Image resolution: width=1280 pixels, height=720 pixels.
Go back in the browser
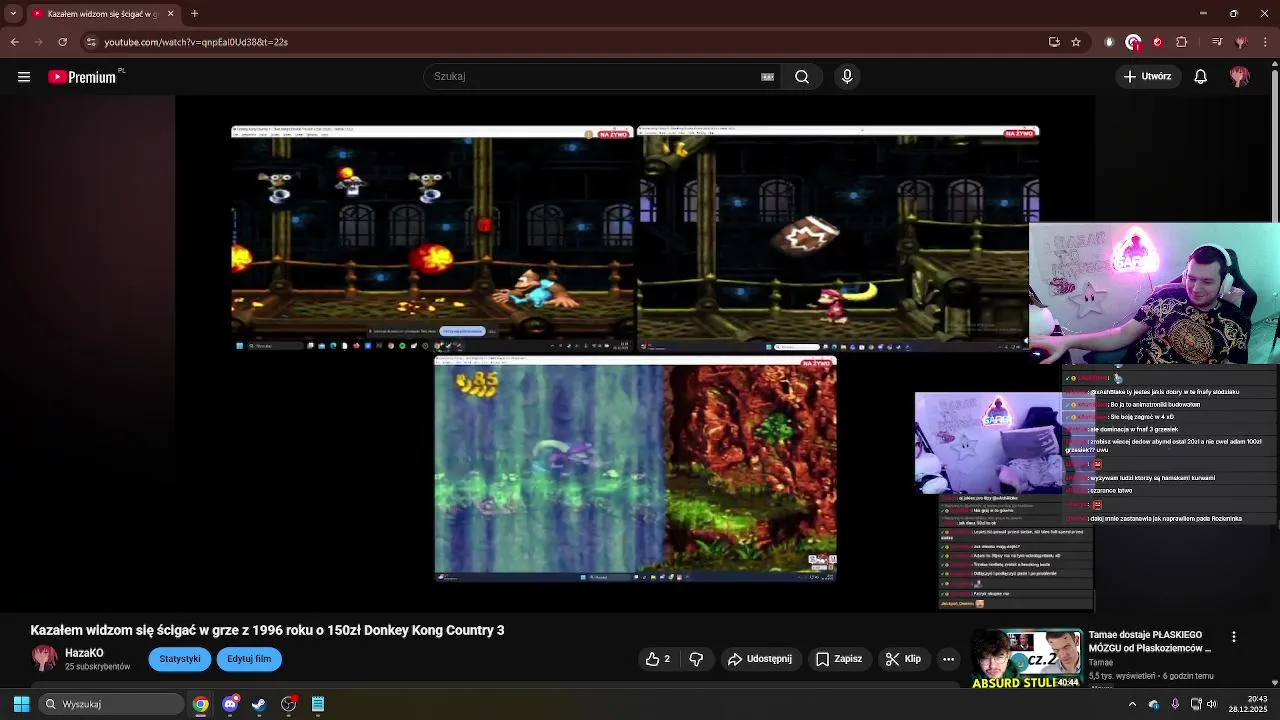point(14,42)
